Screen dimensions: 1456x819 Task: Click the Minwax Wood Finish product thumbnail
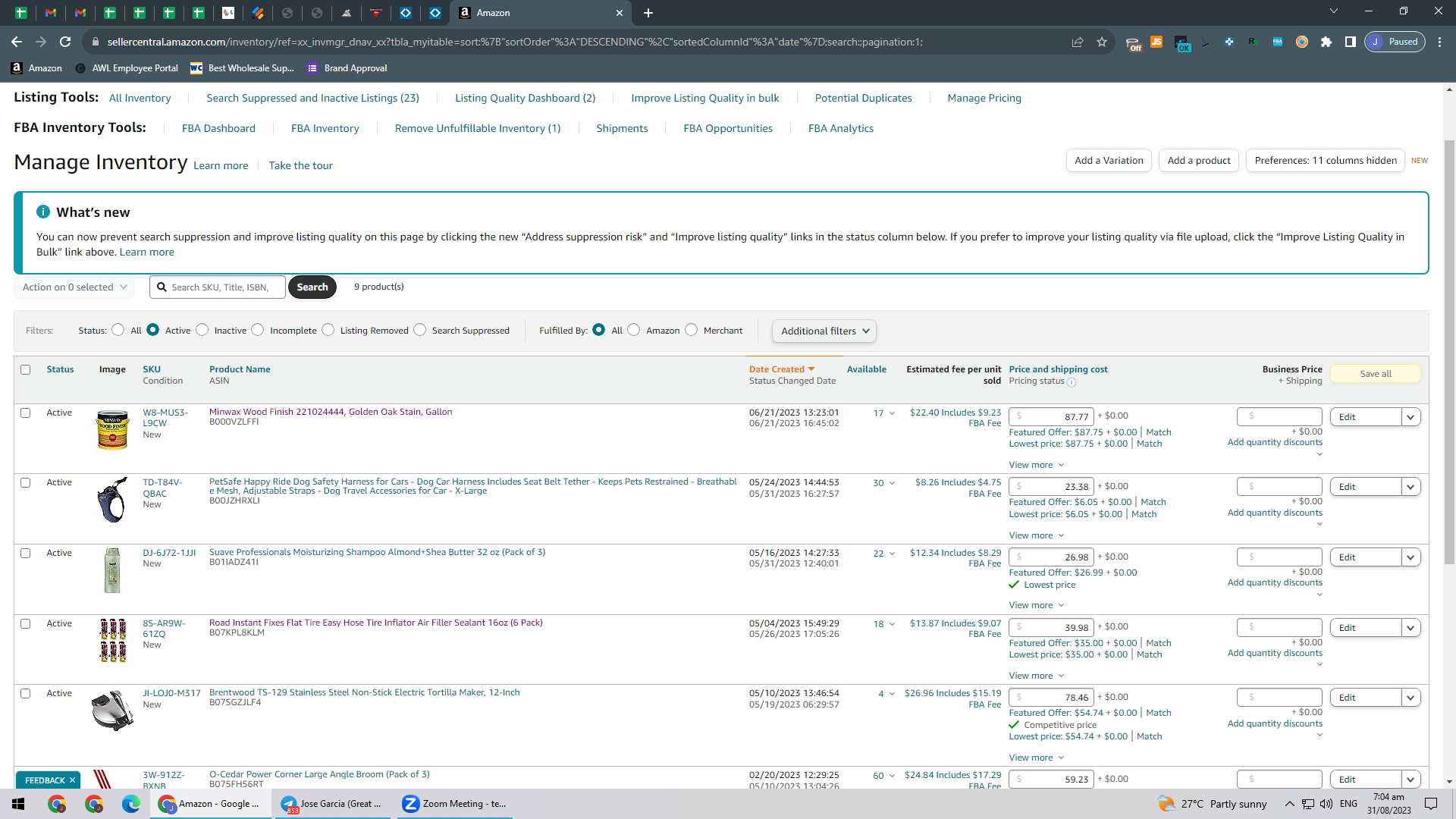(x=112, y=429)
